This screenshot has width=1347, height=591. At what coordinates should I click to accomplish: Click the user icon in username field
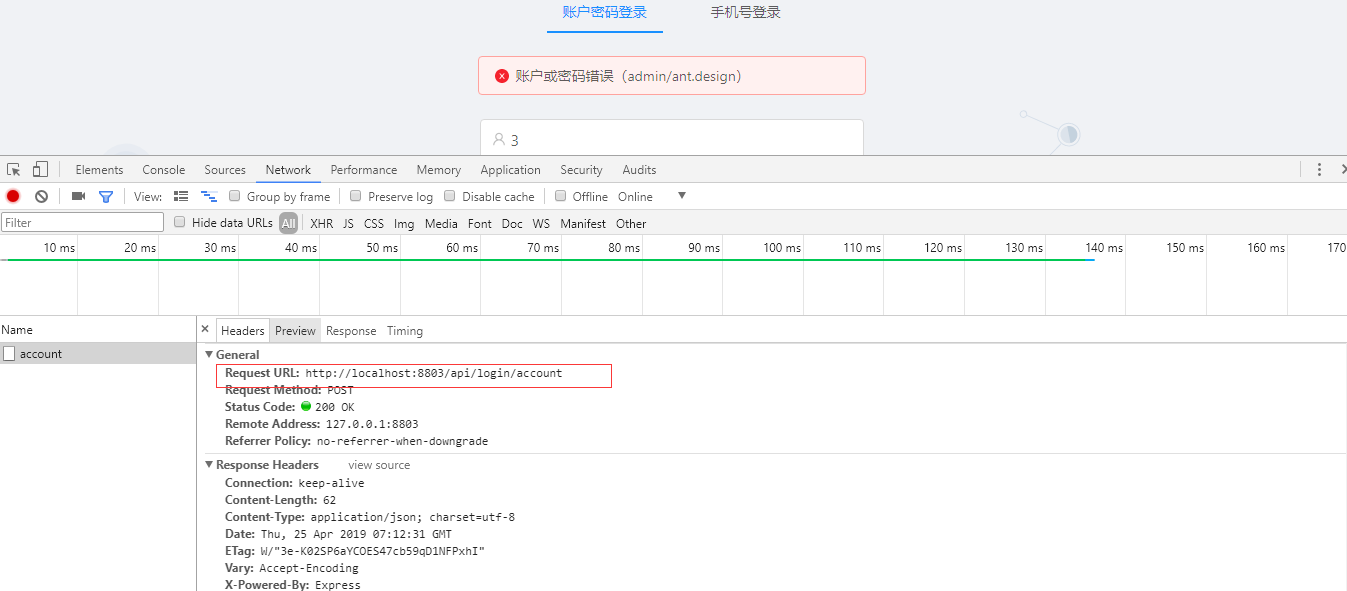coord(499,140)
